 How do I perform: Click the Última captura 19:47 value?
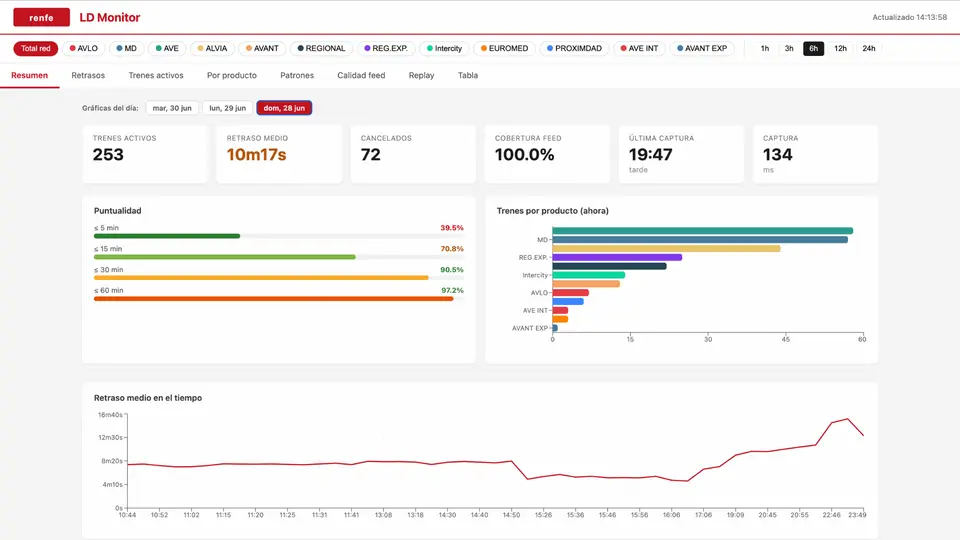pos(651,155)
